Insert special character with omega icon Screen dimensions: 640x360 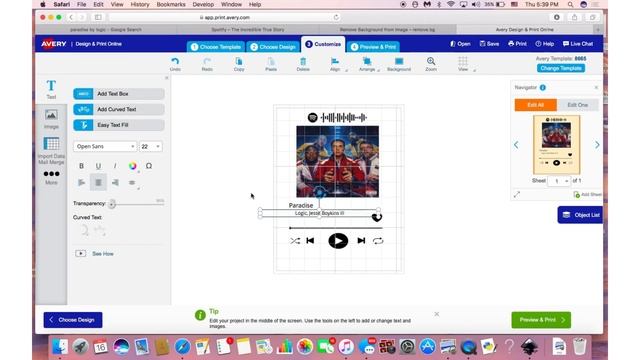[149, 166]
